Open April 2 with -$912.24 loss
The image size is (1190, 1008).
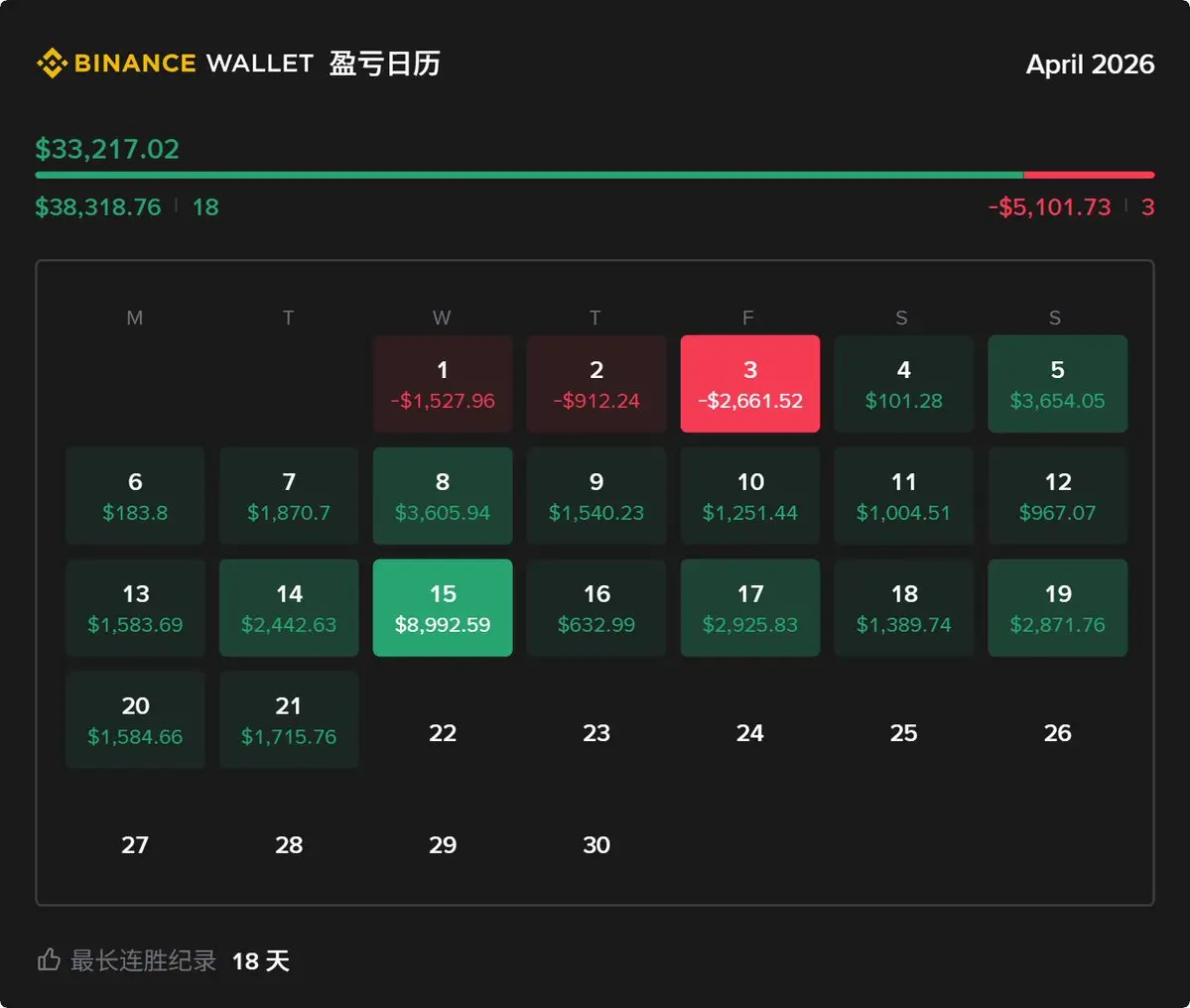(x=596, y=384)
